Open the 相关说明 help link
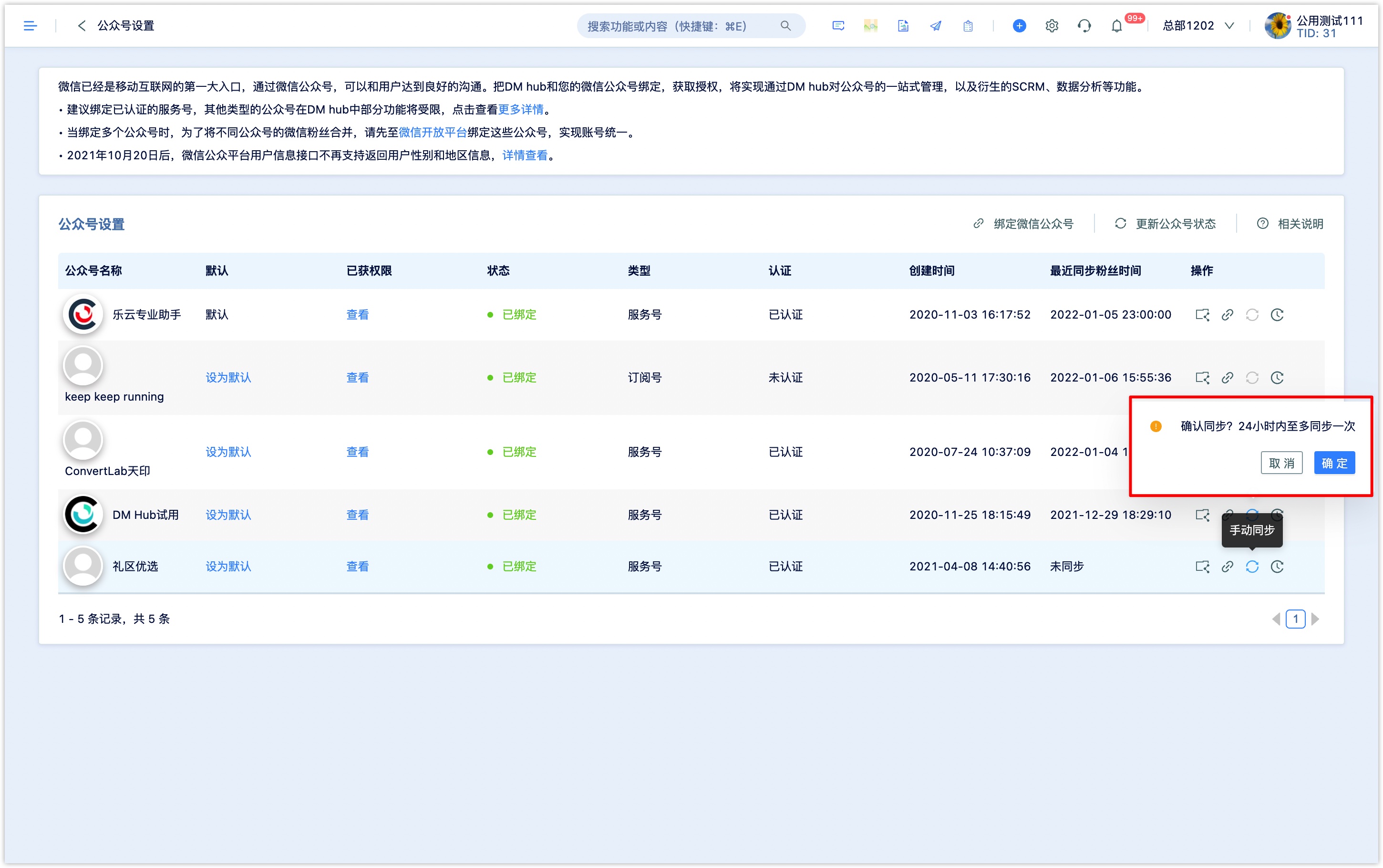Image resolution: width=1383 pixels, height=868 pixels. (1290, 224)
